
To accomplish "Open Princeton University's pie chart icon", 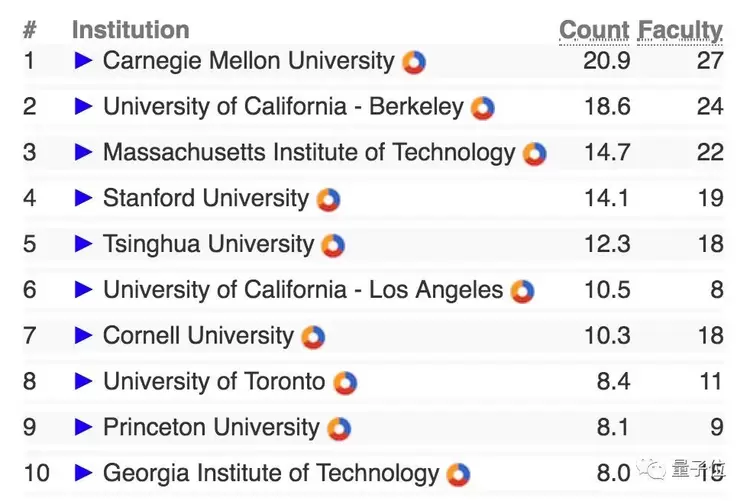I will [339, 428].
